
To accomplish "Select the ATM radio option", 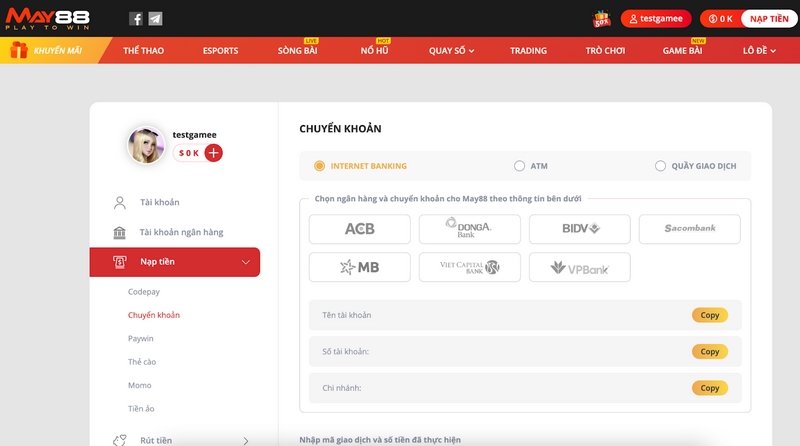I will click(x=519, y=166).
